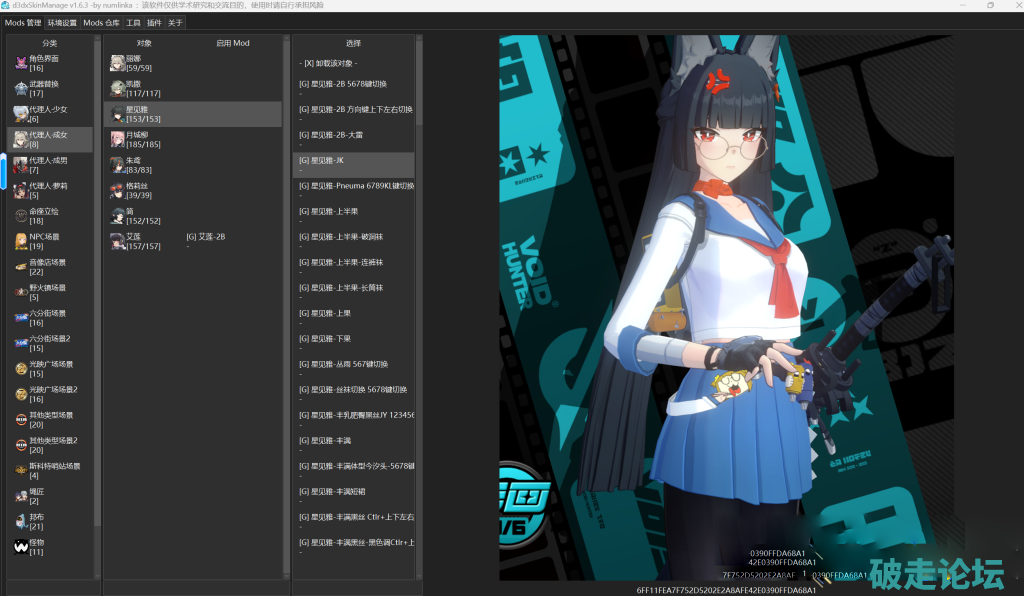The height and width of the screenshot is (596, 1024).
Task: Click 艾莲 character avatar in object list
Action: click(x=117, y=241)
